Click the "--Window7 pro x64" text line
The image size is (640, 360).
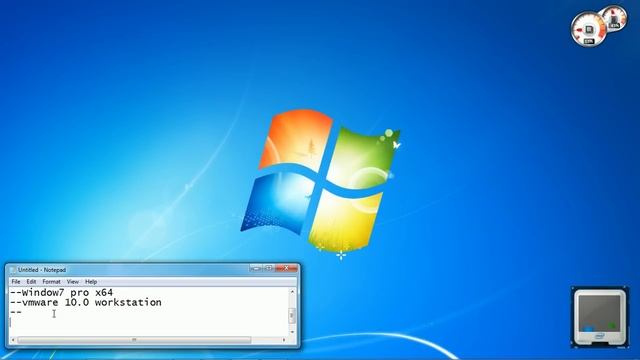point(62,293)
